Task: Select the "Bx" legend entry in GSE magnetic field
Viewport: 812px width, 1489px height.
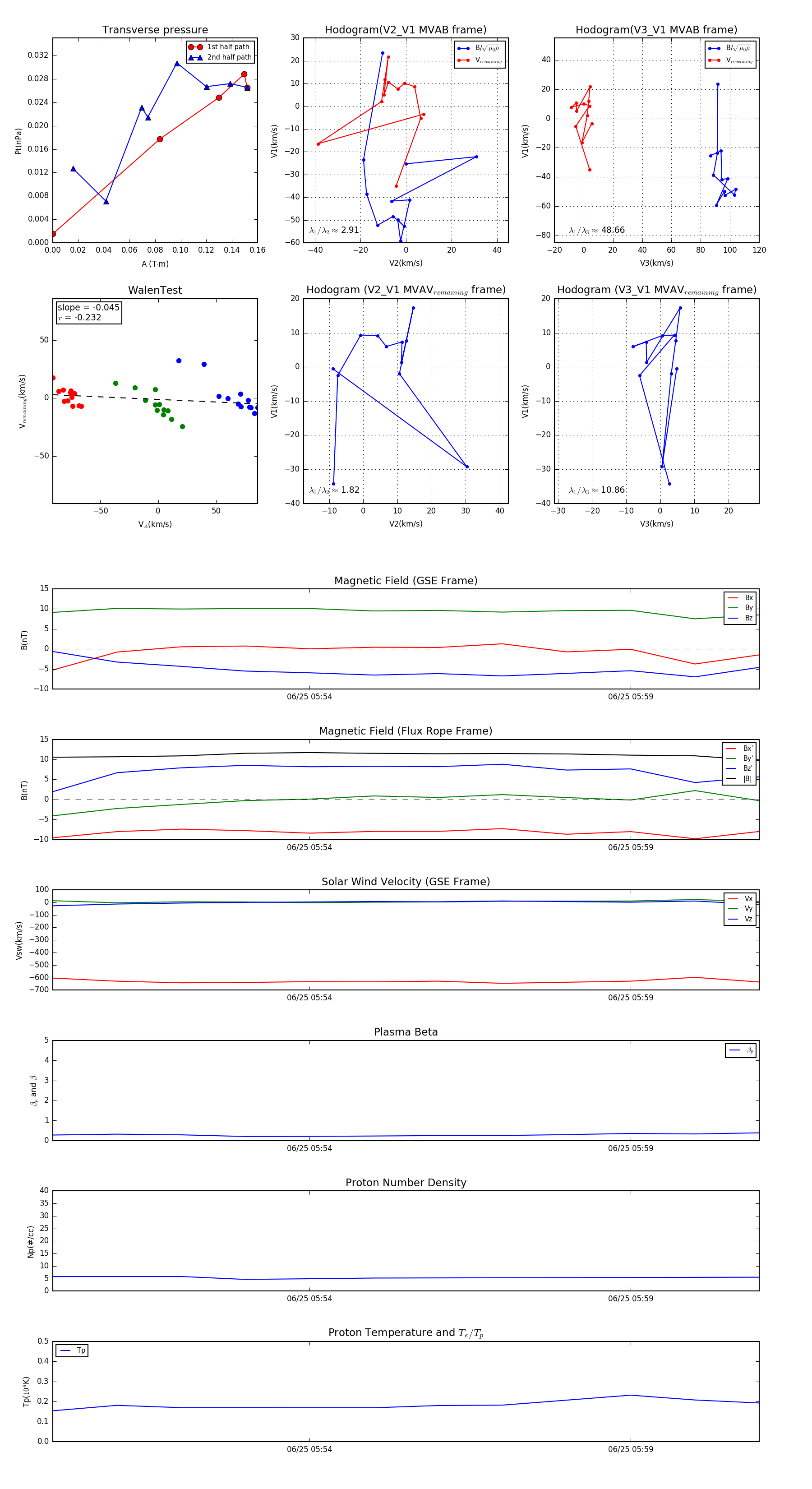Action: (x=740, y=598)
